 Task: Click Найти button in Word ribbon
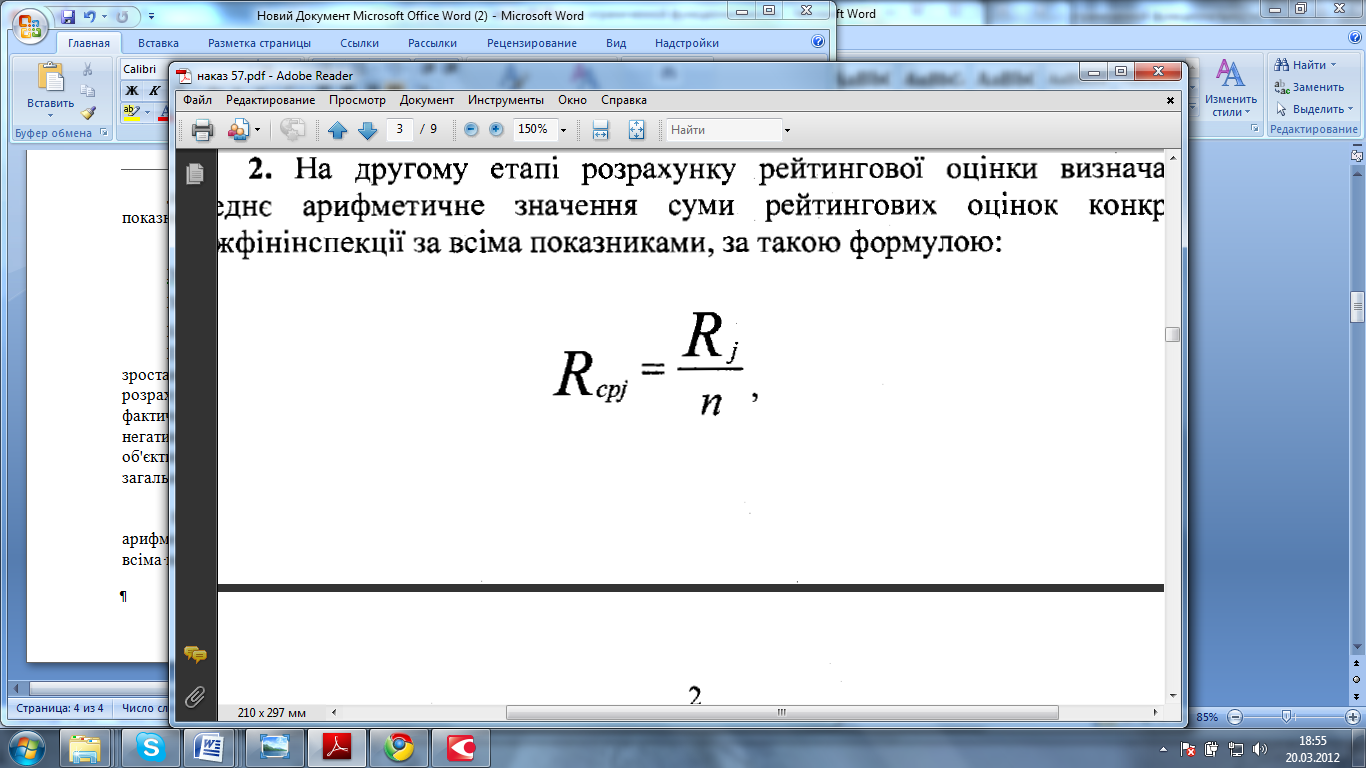1306,65
